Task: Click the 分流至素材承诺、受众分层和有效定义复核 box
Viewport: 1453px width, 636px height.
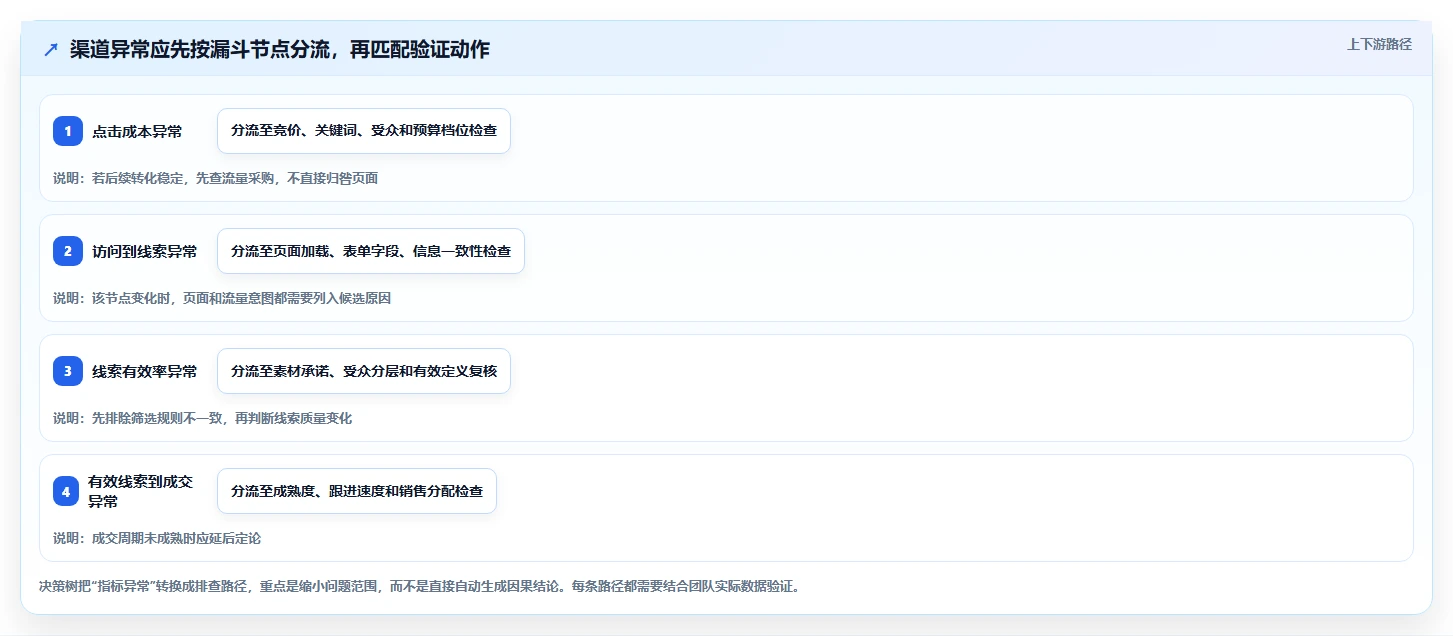Action: pyautogui.click(x=364, y=371)
